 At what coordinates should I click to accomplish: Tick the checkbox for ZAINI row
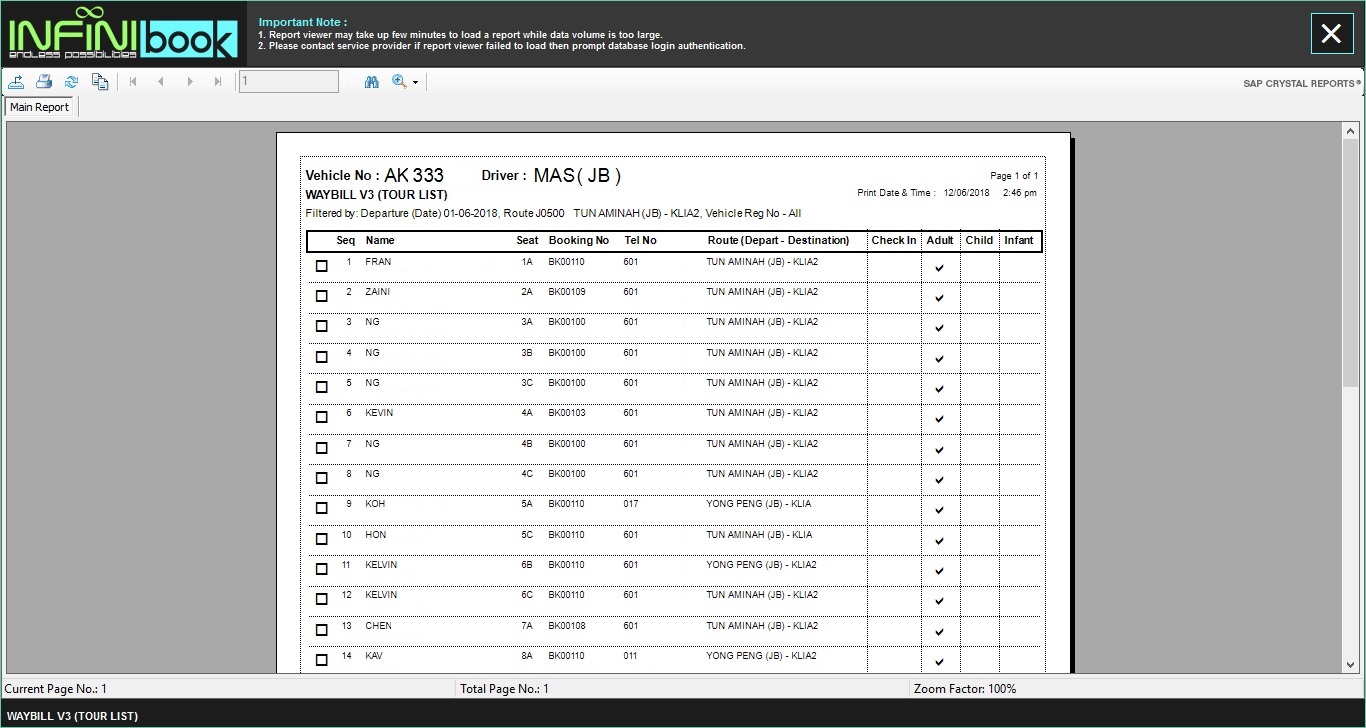click(x=321, y=296)
